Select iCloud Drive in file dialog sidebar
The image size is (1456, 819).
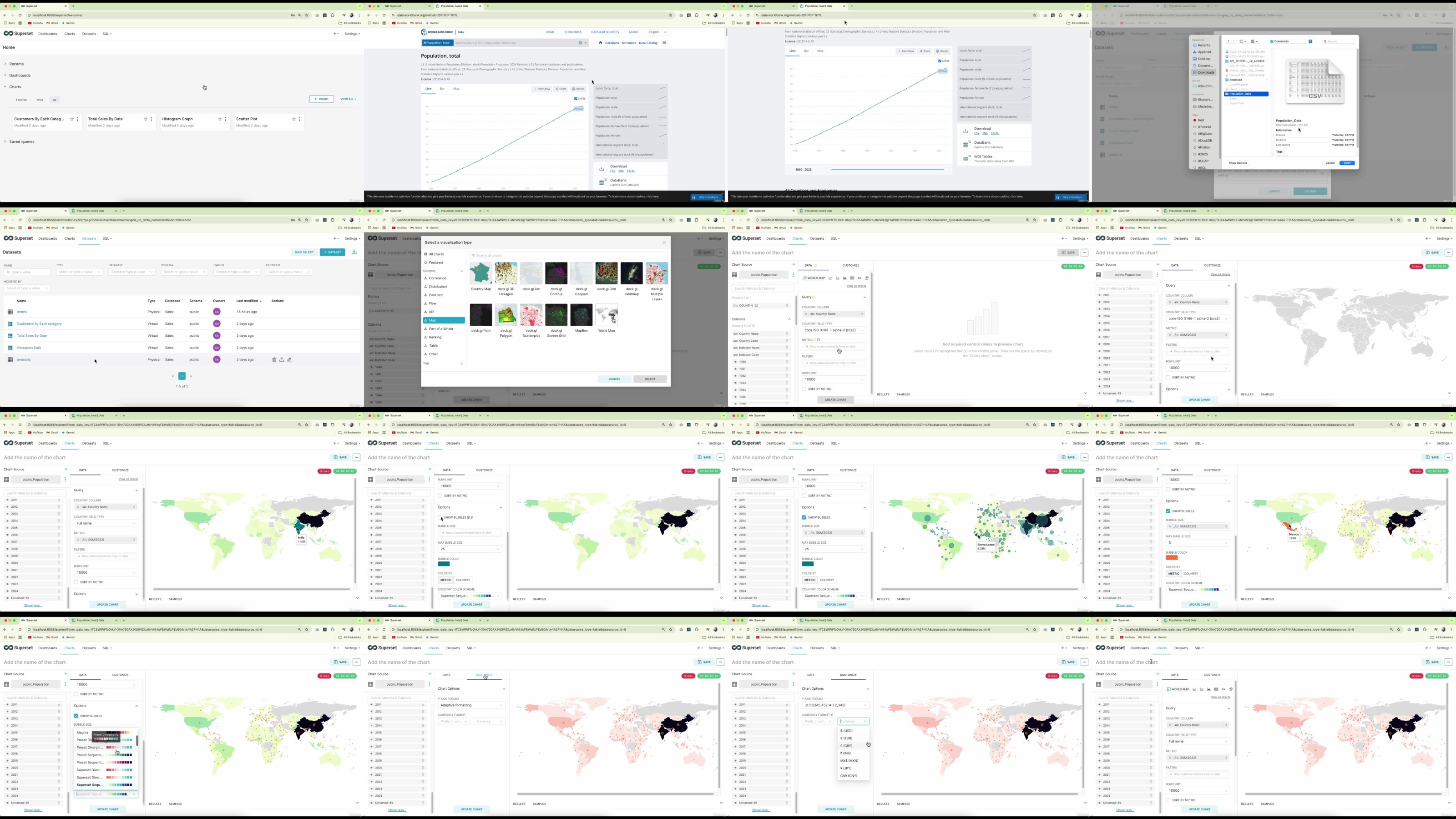1203,86
